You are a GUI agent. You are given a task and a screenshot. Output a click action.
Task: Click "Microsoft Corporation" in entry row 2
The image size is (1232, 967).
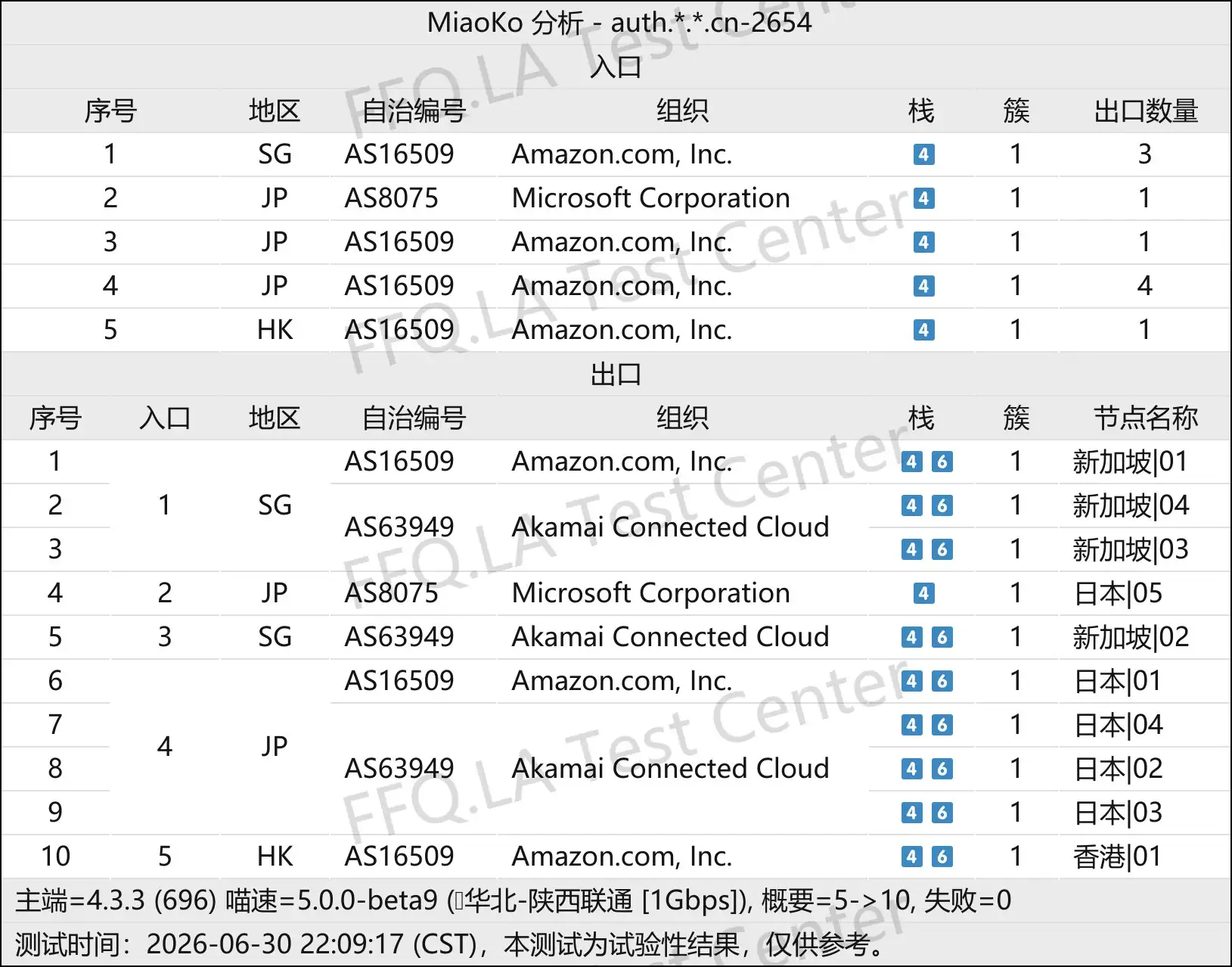click(651, 198)
